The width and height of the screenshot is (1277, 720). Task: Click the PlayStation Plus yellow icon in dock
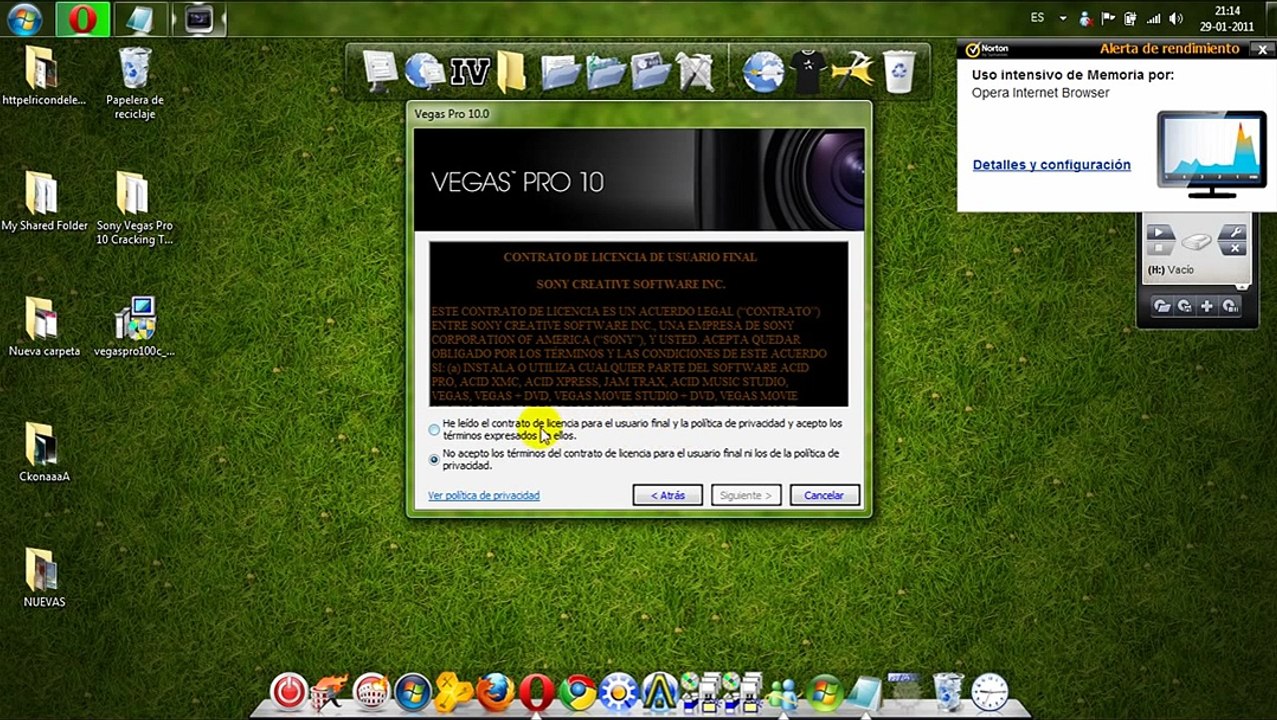tap(453, 692)
